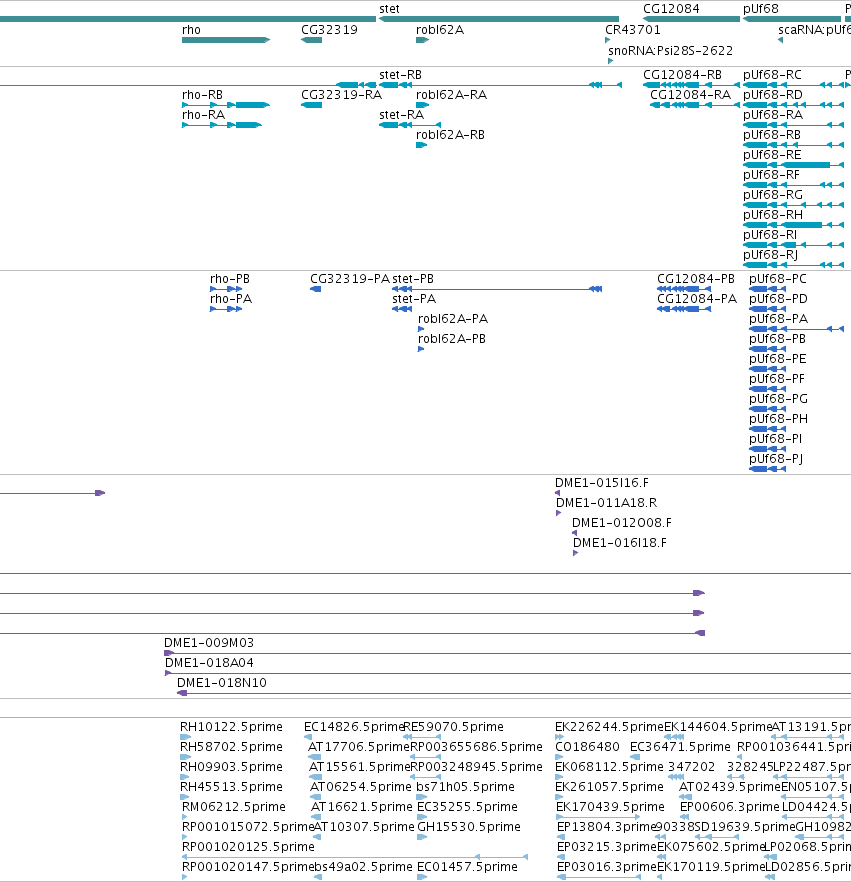The width and height of the screenshot is (851, 882).
Task: Click the AT15561.5prime EST label
Action: [359, 767]
